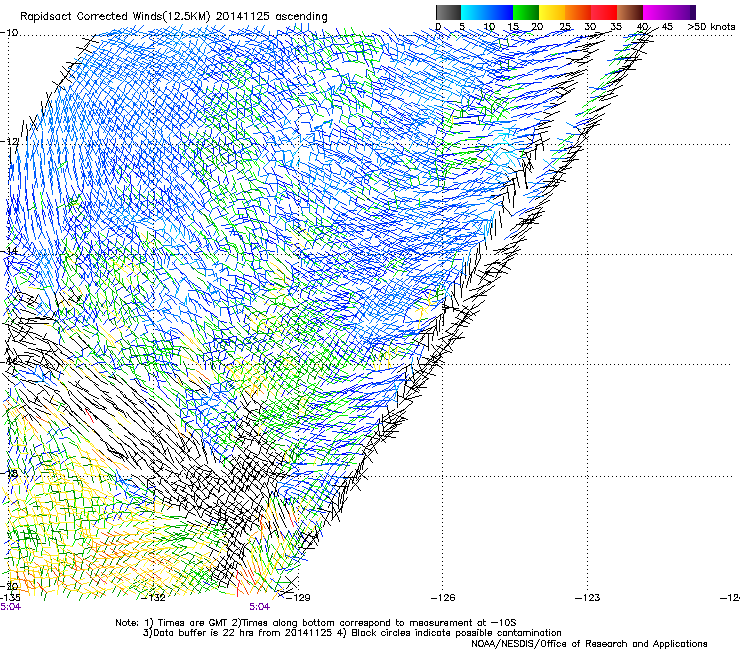
Task: Click the '-20' latitude axis label
Action: pyautogui.click(x=9, y=586)
